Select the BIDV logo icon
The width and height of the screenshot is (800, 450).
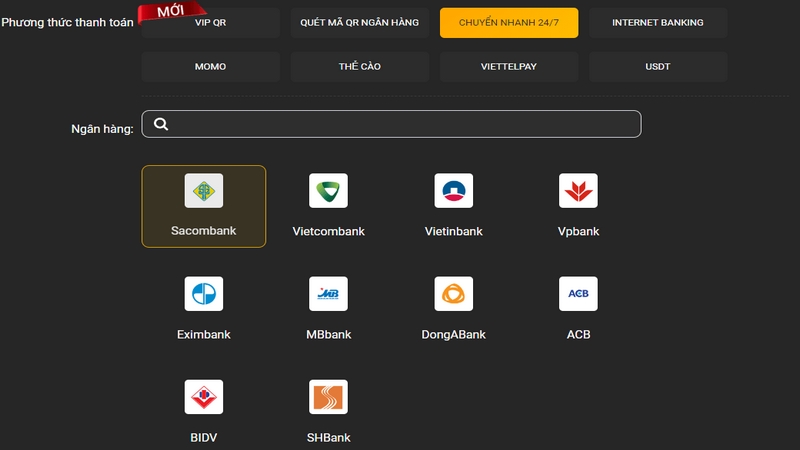coord(204,397)
